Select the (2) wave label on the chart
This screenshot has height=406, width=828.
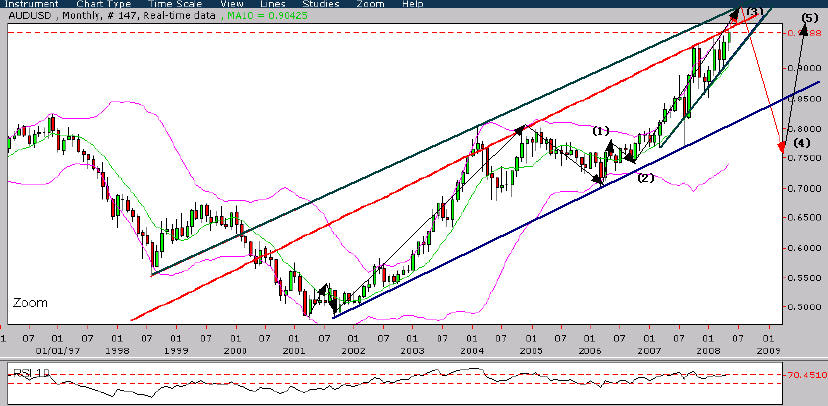[x=646, y=178]
